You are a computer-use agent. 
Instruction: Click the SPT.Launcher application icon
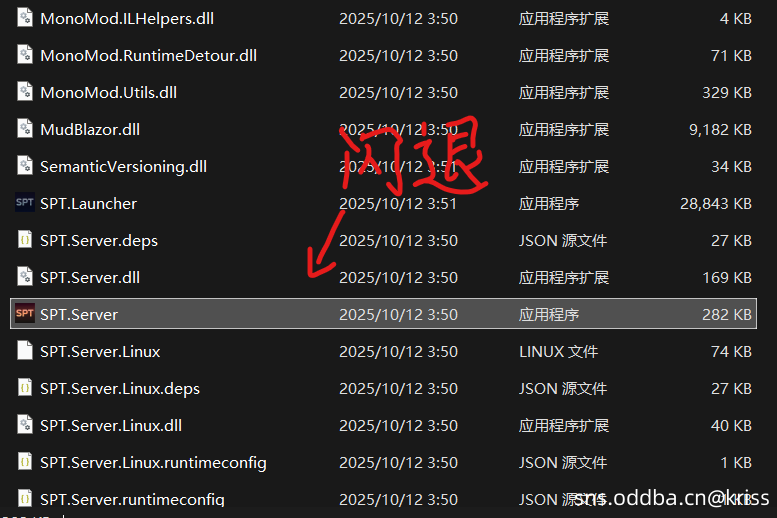tap(25, 203)
